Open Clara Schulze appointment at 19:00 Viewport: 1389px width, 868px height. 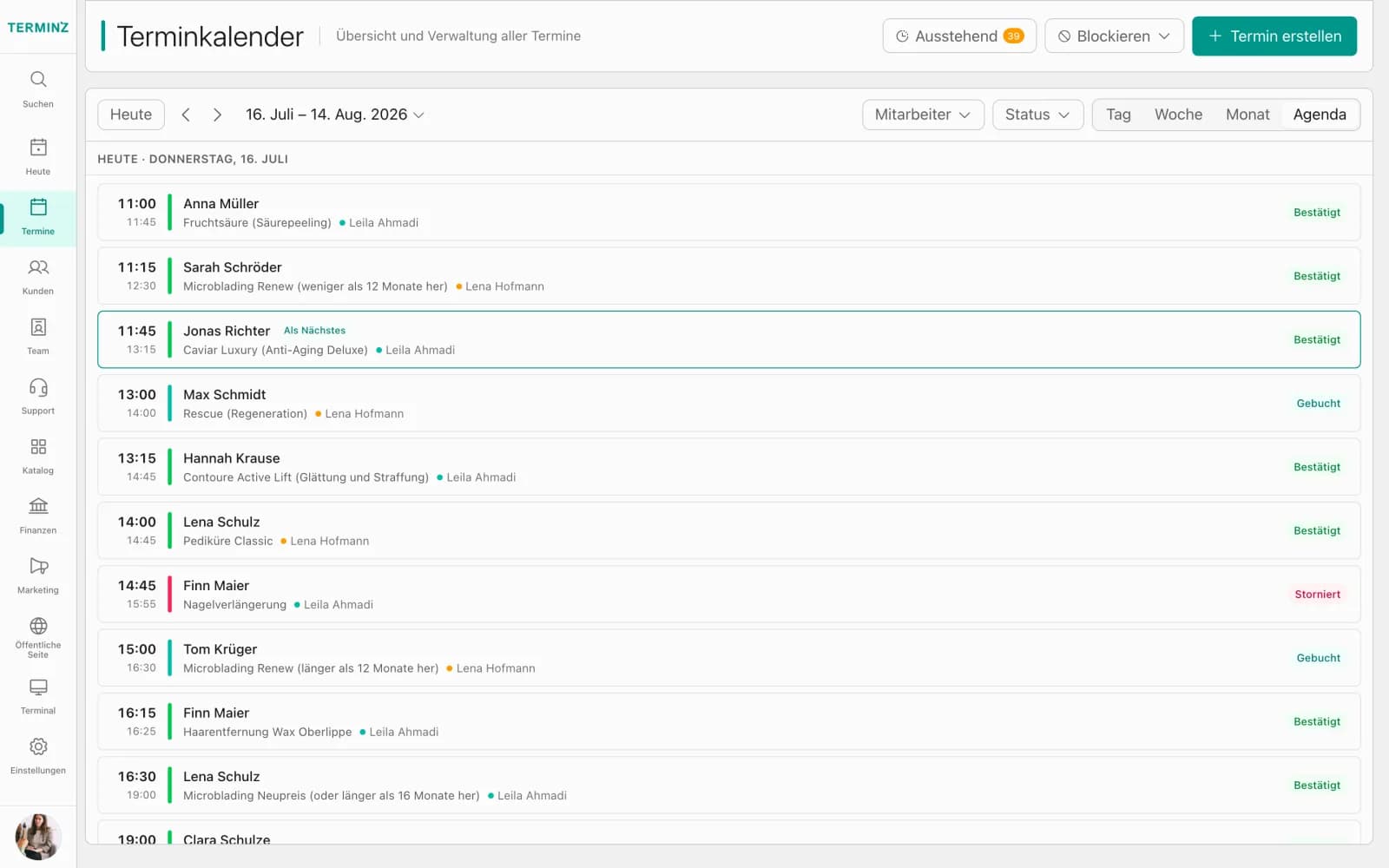[x=728, y=832]
